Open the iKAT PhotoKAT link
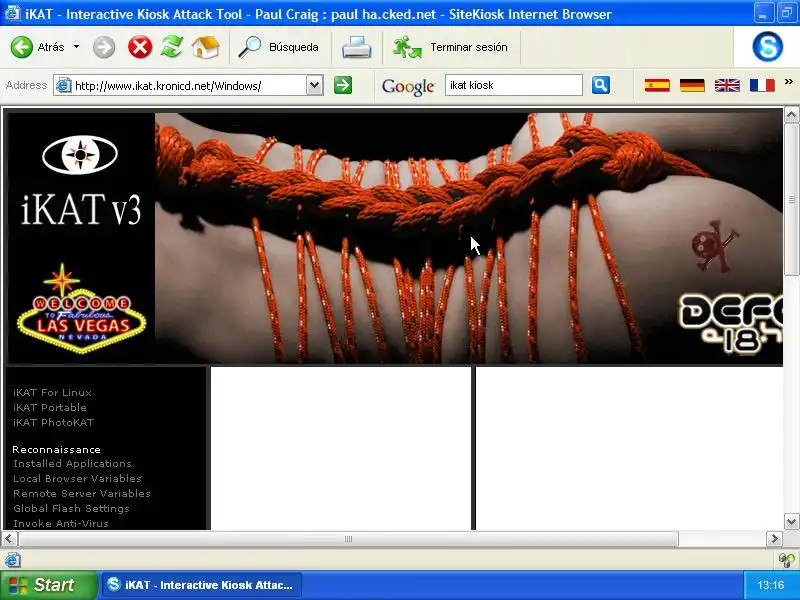The height and width of the screenshot is (600, 800). click(54, 422)
